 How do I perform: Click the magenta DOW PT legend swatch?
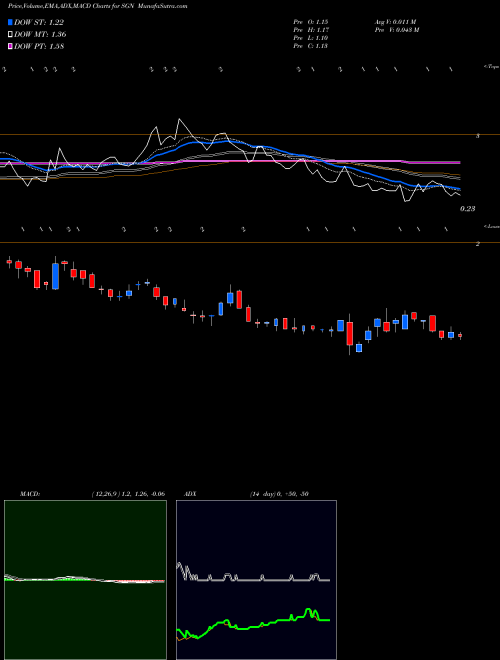(11, 47)
